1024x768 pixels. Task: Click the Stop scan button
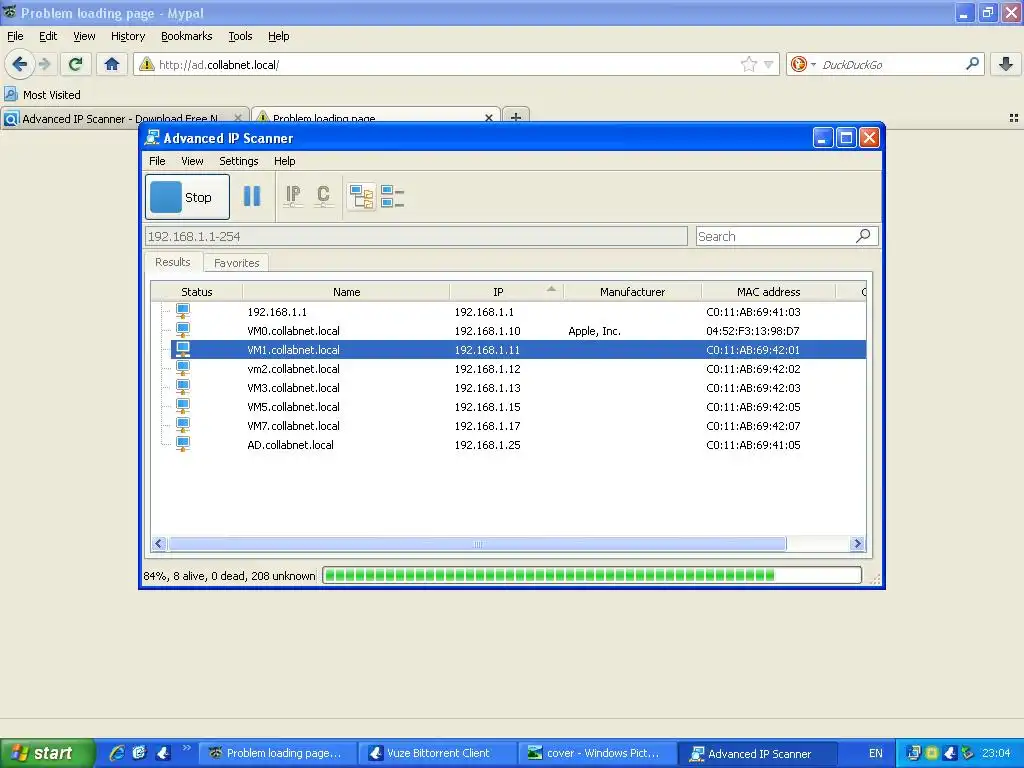(x=187, y=197)
